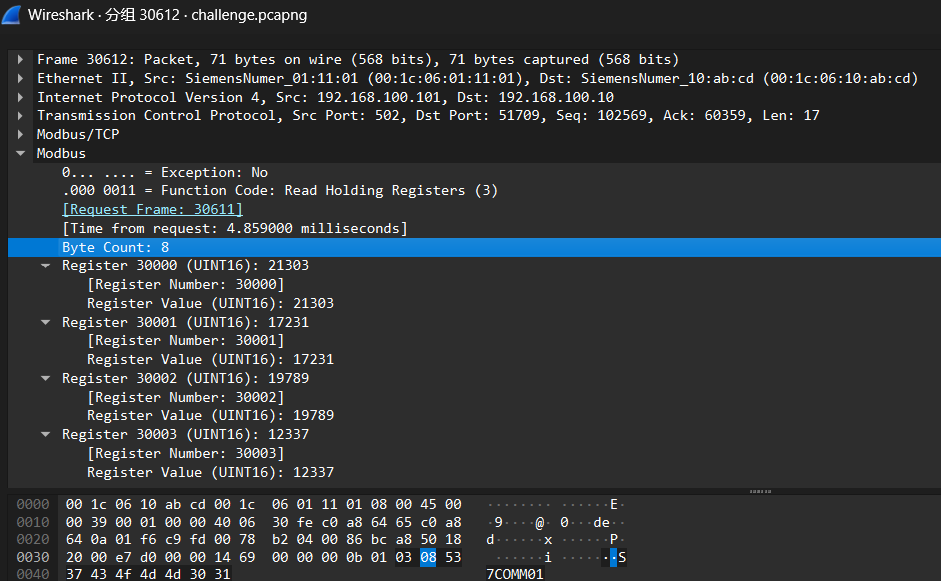The image size is (941, 581).
Task: Select Time from request field
Action: [235, 228]
